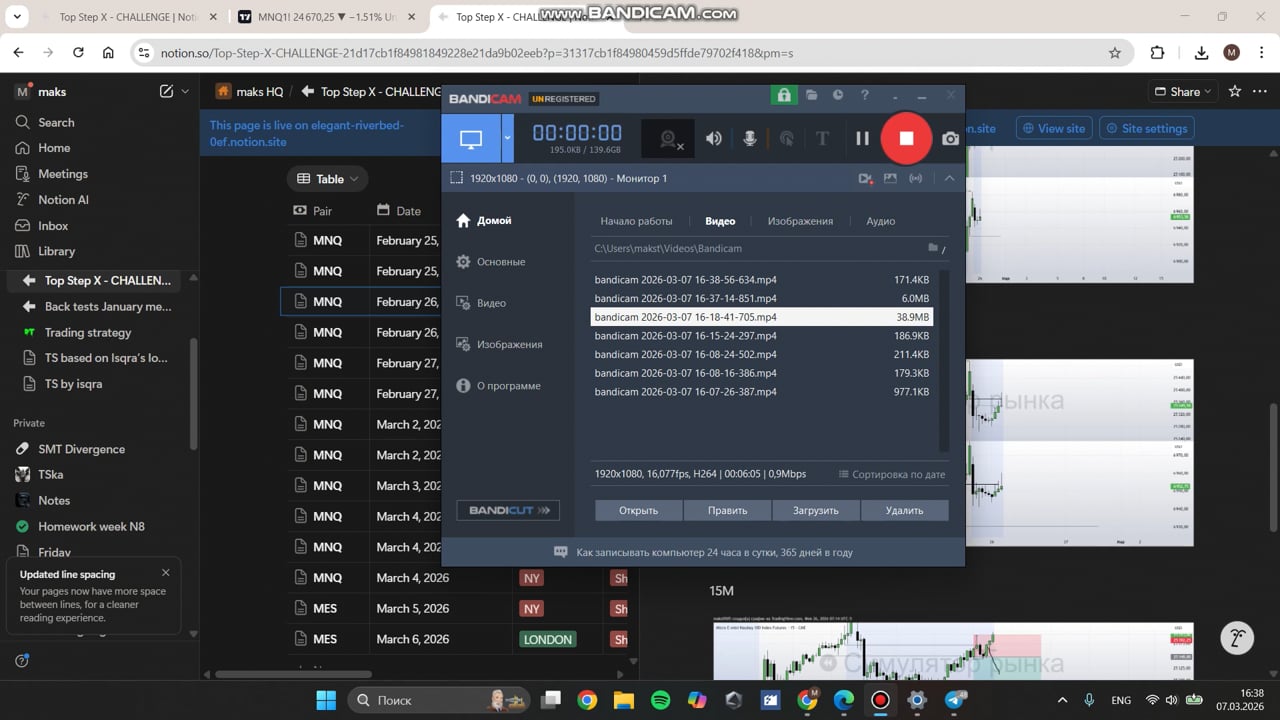Select file bandicam 2026-03-07 16-38-56-634.mp4
The image size is (1280, 720).
coord(762,280)
